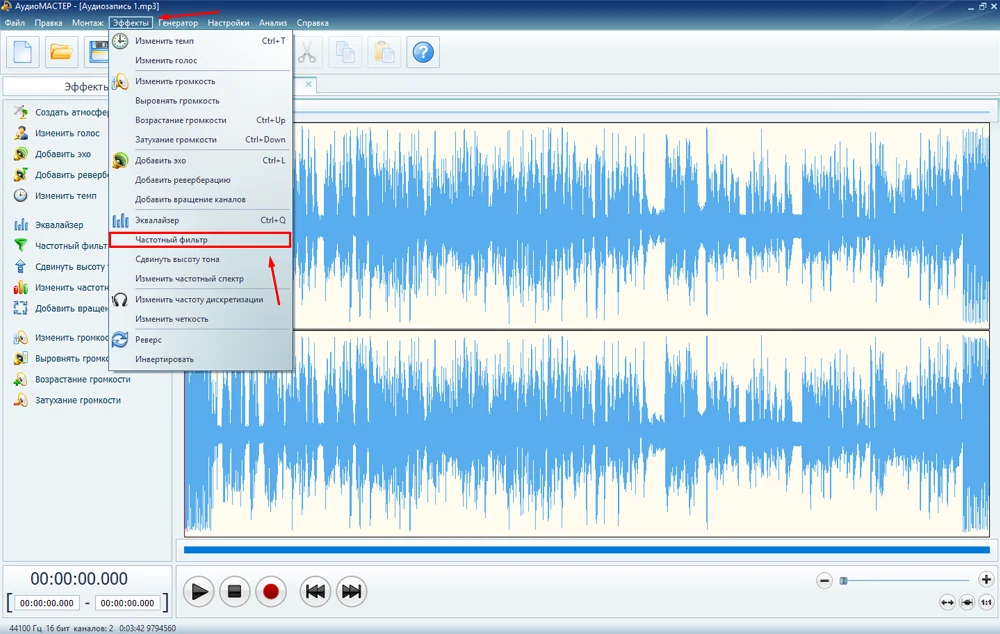
Task: Select 'Частотный фильтр' in the Effects menu
Action: [171, 240]
